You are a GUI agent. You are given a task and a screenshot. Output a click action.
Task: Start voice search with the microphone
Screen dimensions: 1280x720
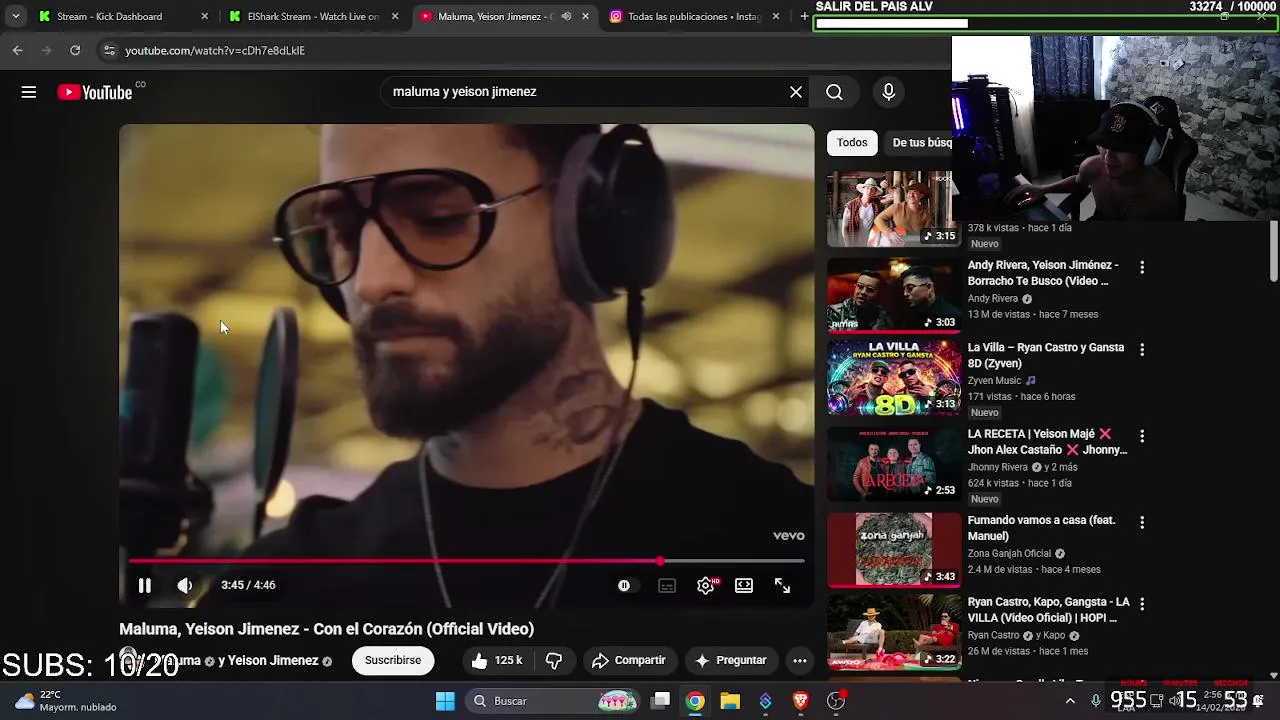pos(888,92)
